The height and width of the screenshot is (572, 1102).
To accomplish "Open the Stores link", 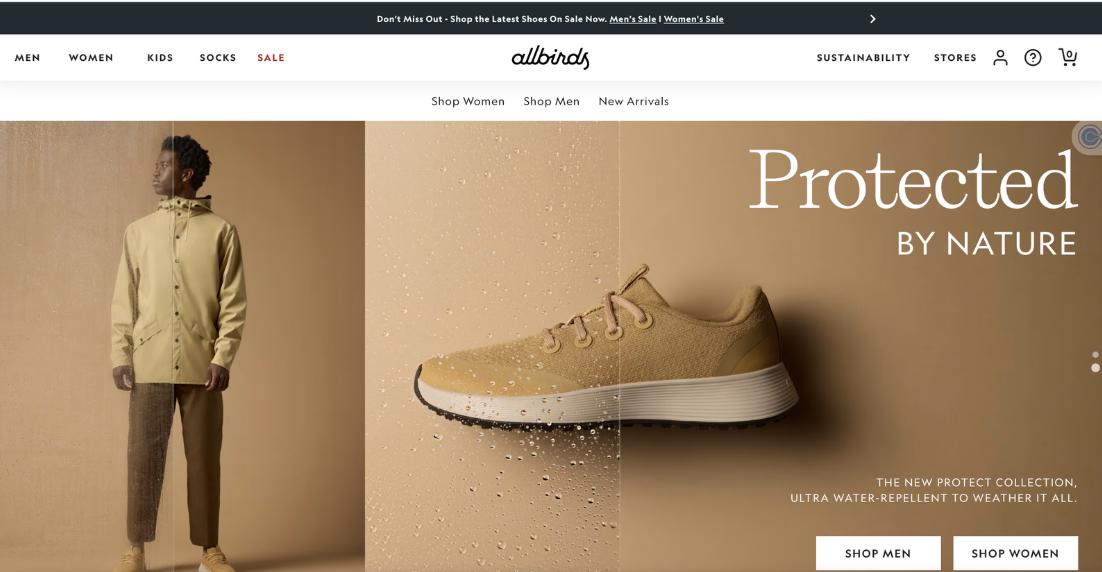I will [x=955, y=58].
